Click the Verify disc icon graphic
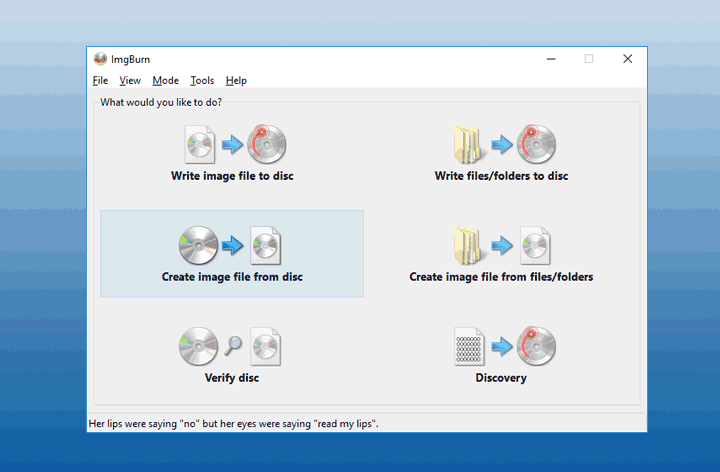The height and width of the screenshot is (472, 720). tap(230, 347)
